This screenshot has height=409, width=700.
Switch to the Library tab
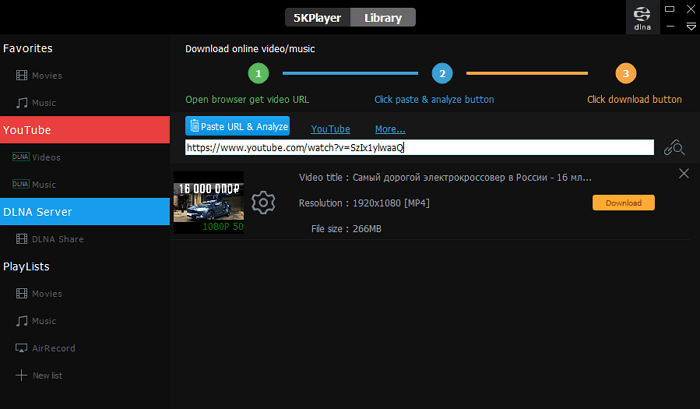[382, 17]
